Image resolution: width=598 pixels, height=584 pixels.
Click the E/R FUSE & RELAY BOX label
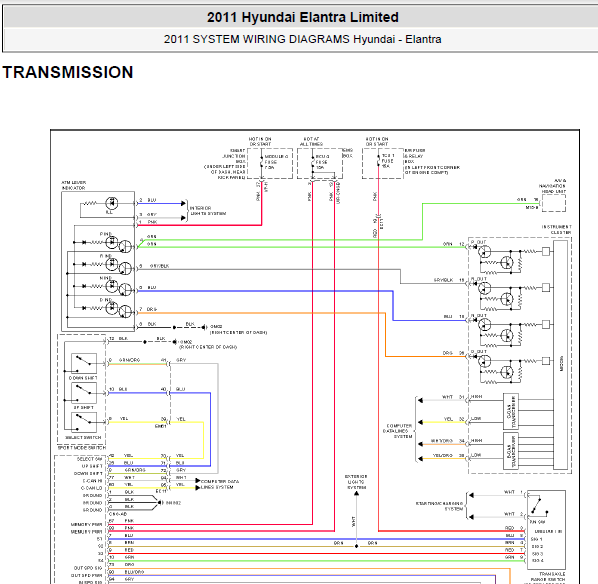tap(415, 156)
